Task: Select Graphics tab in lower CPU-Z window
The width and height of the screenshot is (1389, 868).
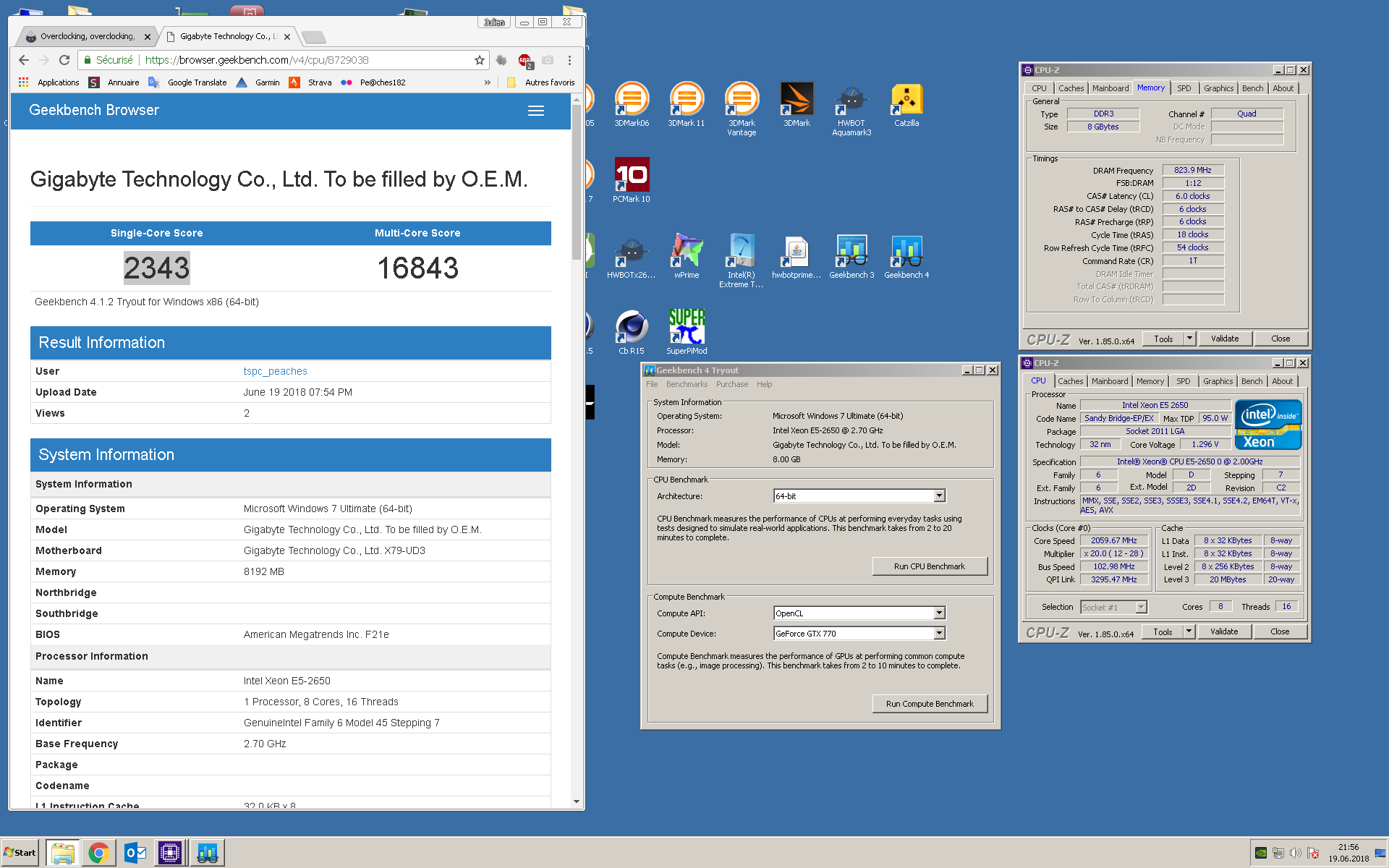Action: pyautogui.click(x=1218, y=381)
